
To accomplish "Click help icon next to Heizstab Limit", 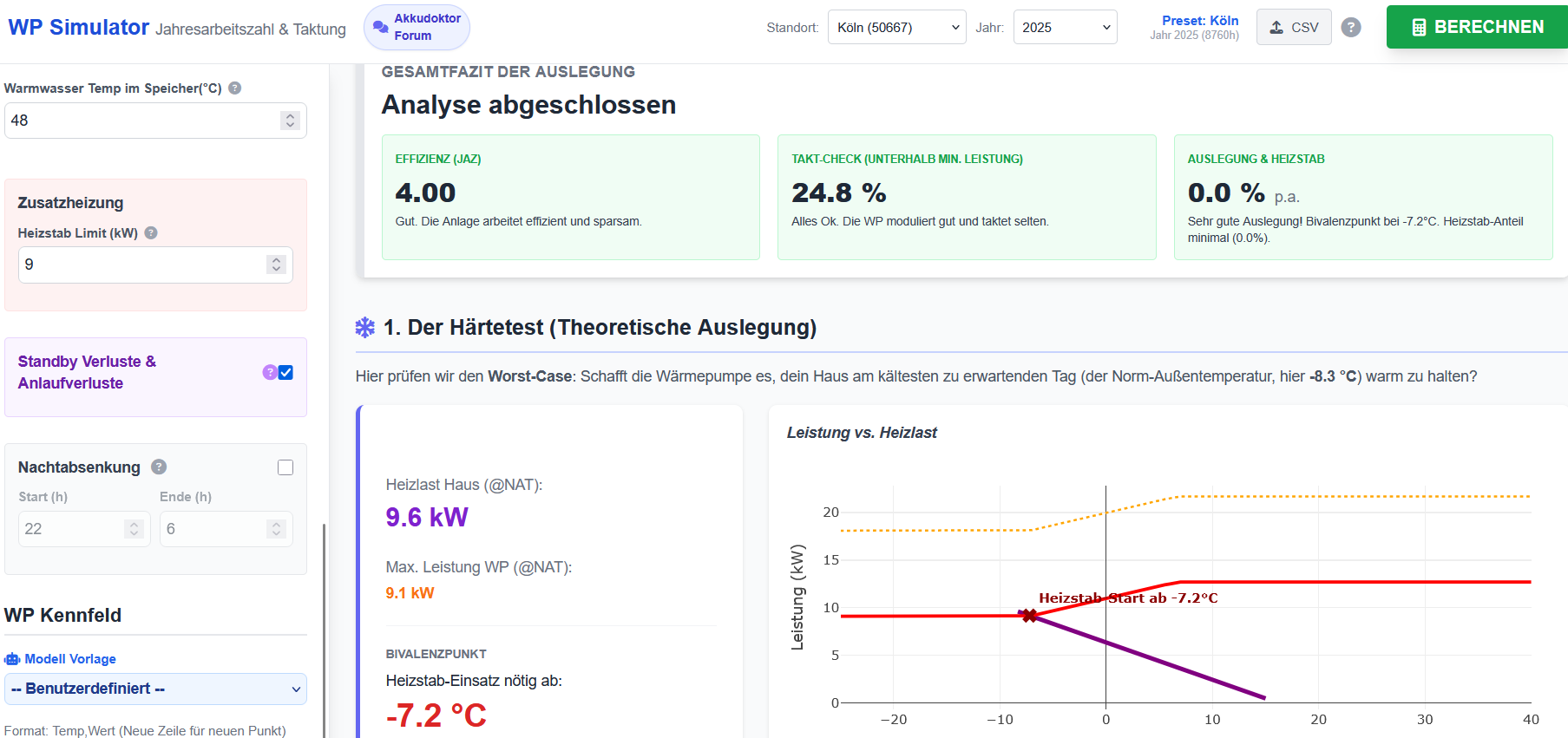I will (x=151, y=232).
